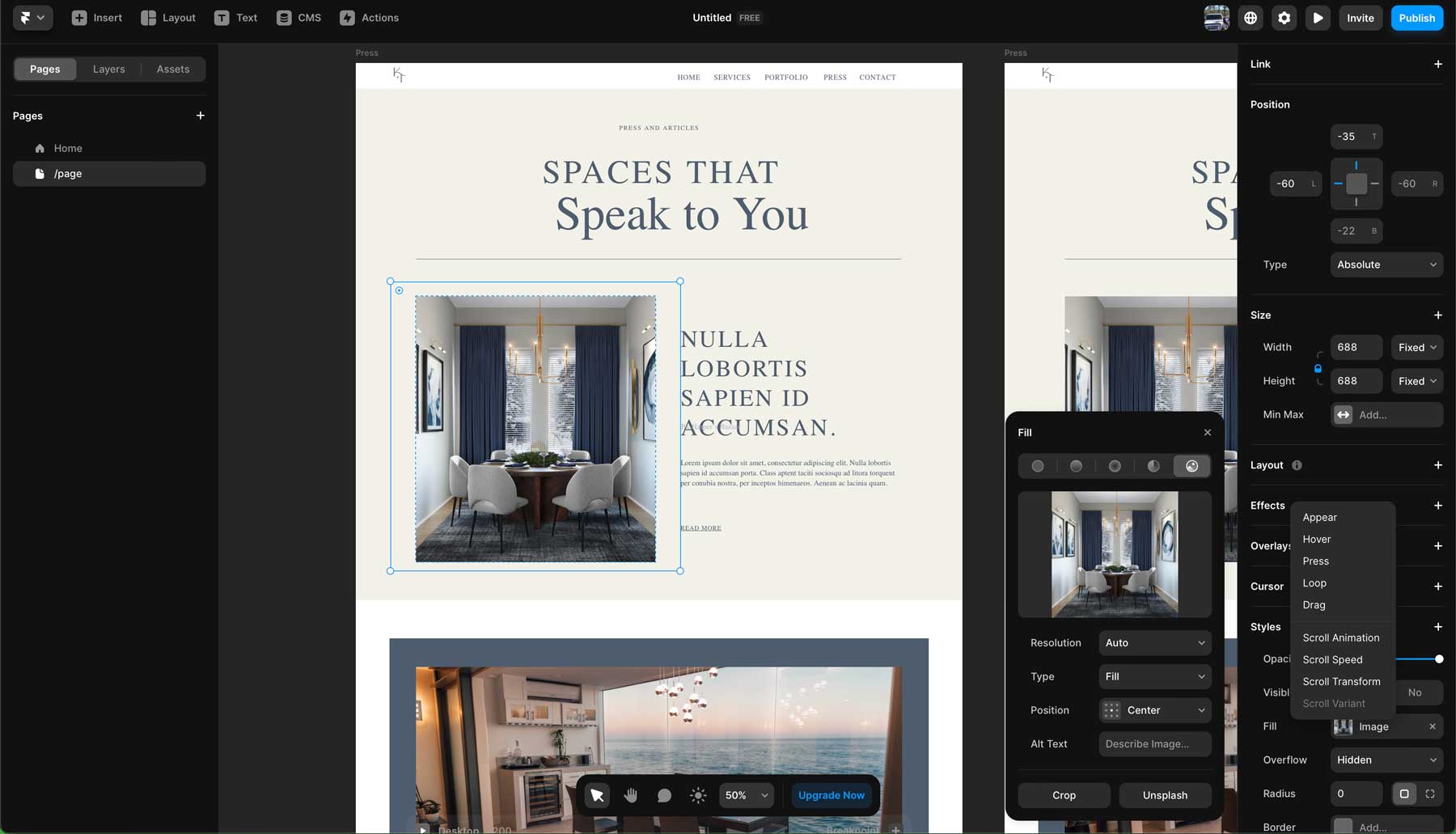Select the image fill type tab
The height and width of the screenshot is (834, 1456).
[1191, 465]
